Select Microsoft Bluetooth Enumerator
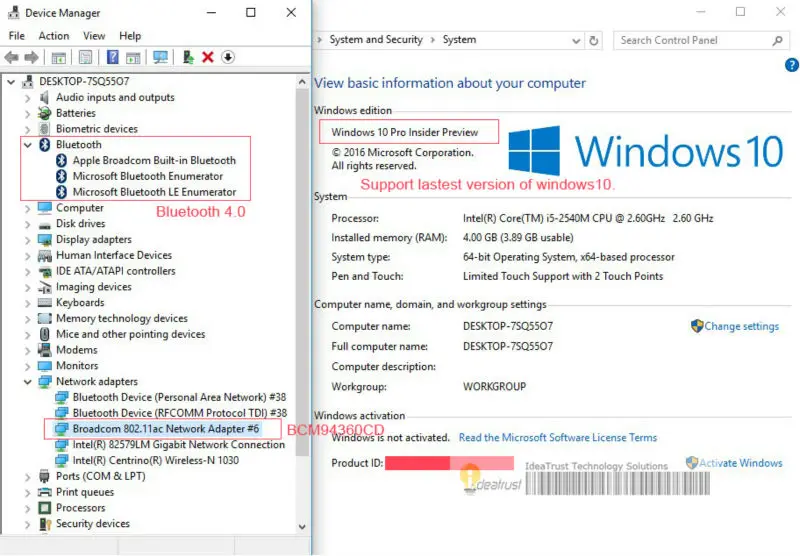Viewport: 800px width, 556px height. [x=147, y=176]
